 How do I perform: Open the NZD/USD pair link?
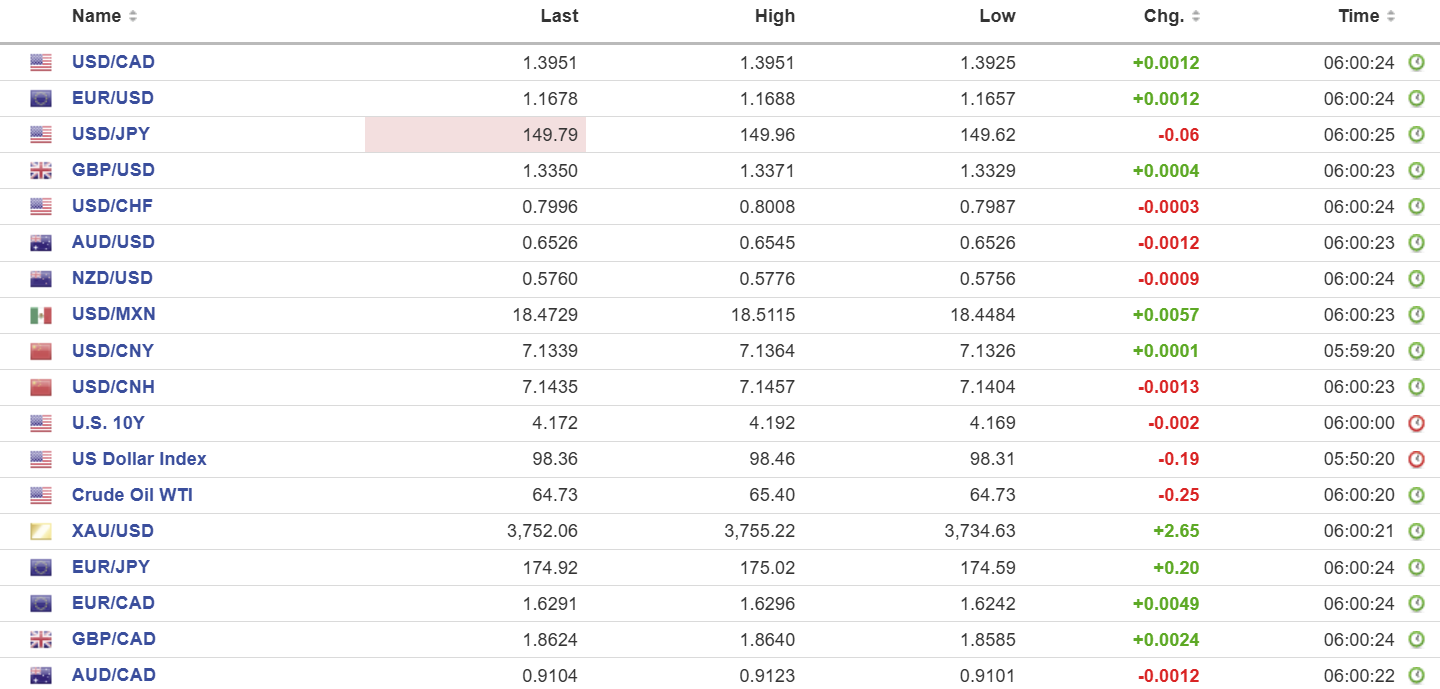(112, 278)
